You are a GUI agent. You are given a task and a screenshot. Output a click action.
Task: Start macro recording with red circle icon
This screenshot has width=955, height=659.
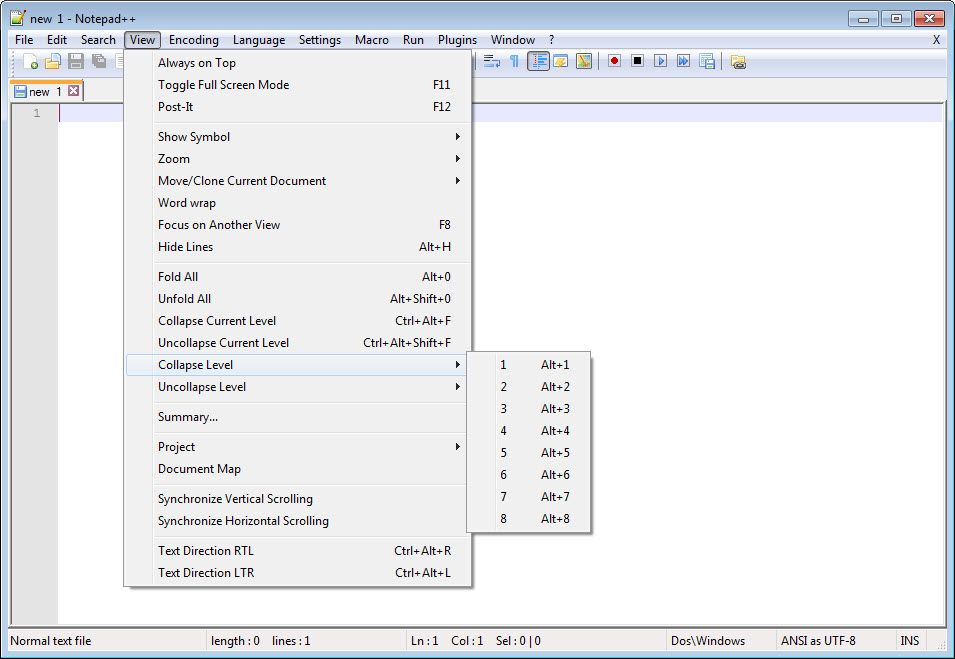[614, 61]
